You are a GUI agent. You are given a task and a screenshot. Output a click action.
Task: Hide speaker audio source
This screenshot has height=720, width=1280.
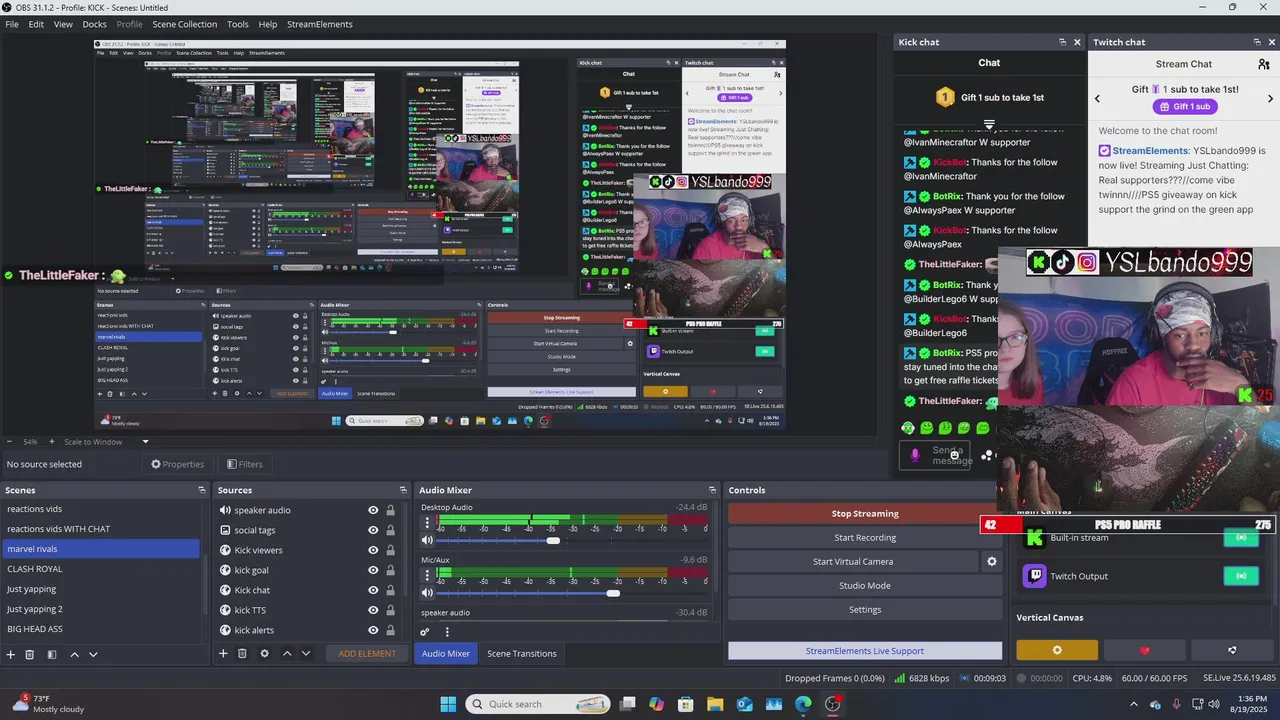pyautogui.click(x=373, y=510)
